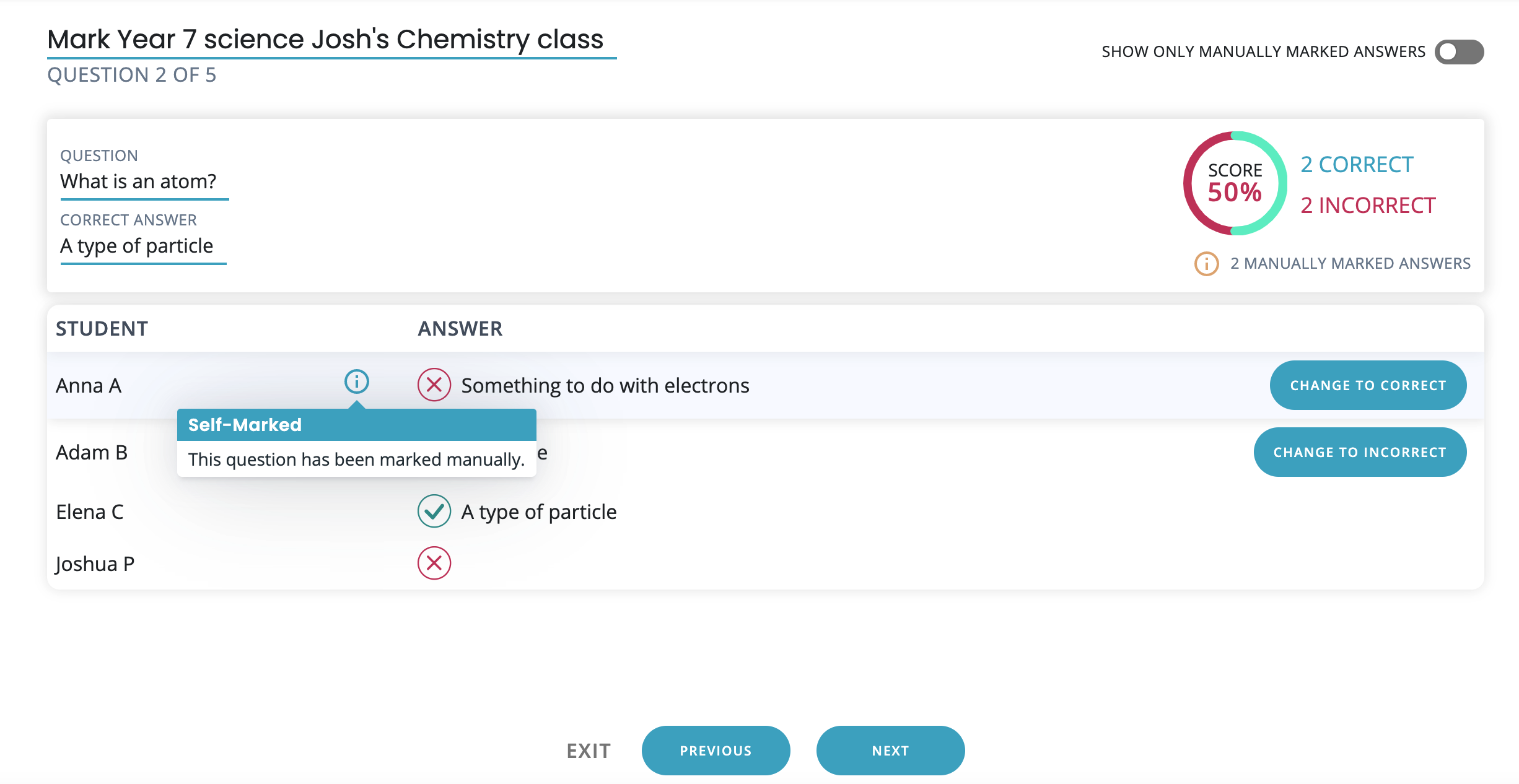The height and width of the screenshot is (784, 1519).
Task: Click the red cross icon for Joshua P
Action: (x=434, y=563)
